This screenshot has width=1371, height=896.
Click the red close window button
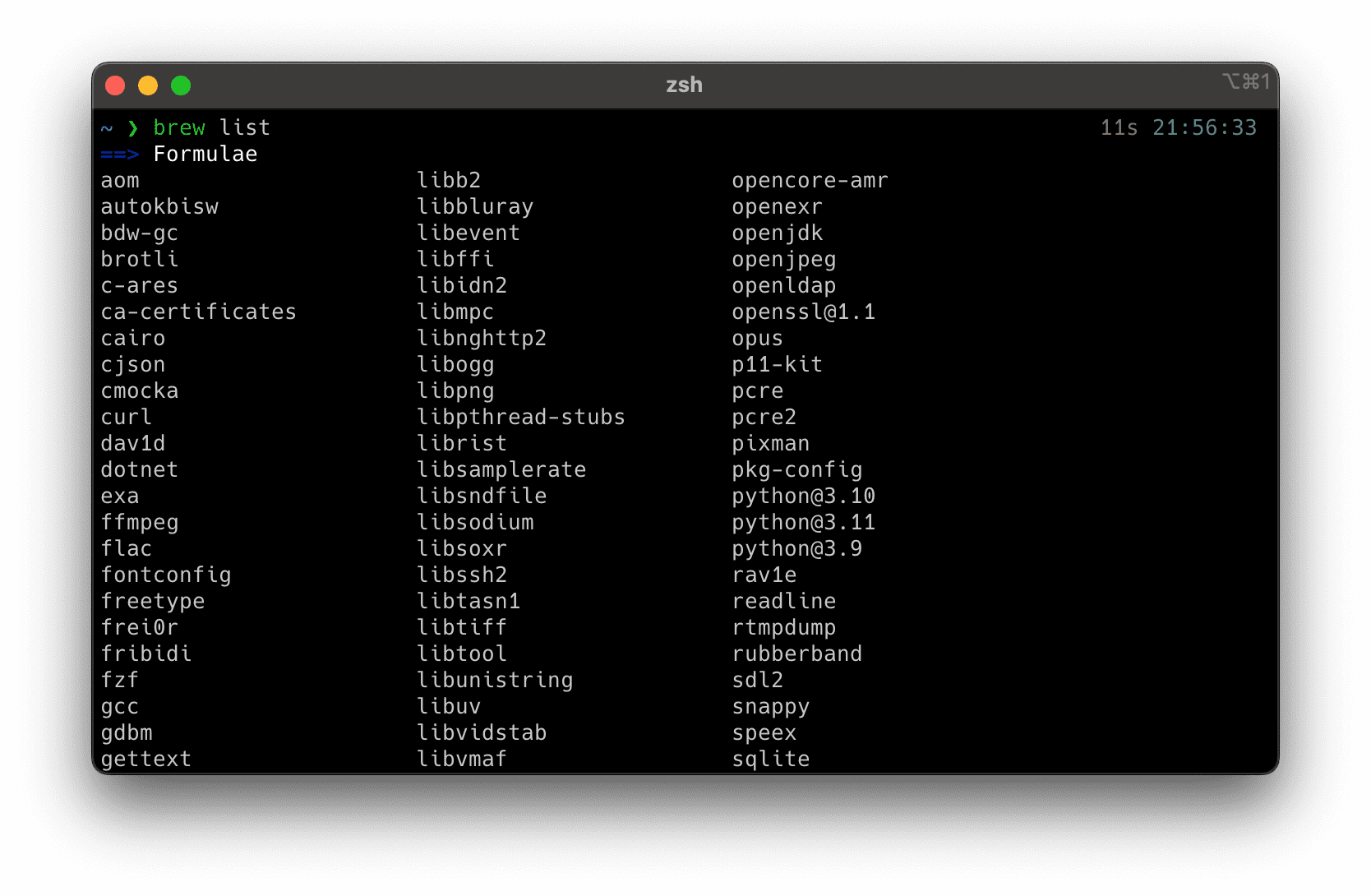click(115, 85)
